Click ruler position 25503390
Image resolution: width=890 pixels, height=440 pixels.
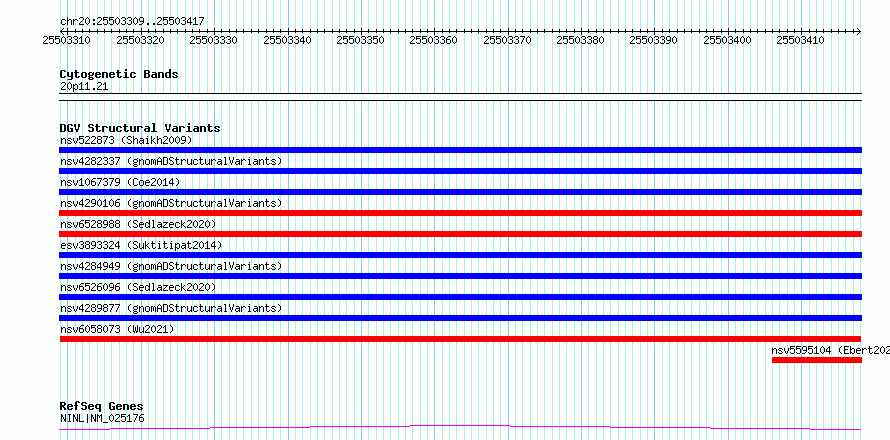(x=654, y=40)
